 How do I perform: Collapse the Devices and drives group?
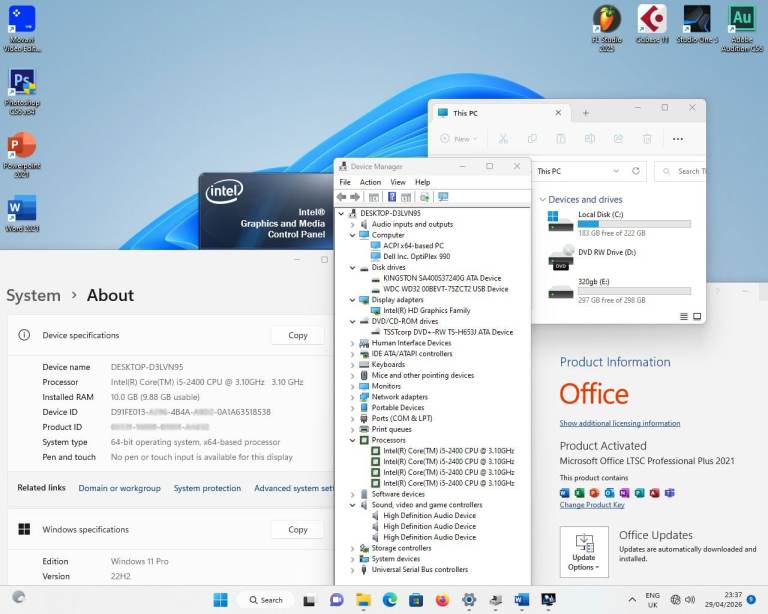click(x=543, y=200)
